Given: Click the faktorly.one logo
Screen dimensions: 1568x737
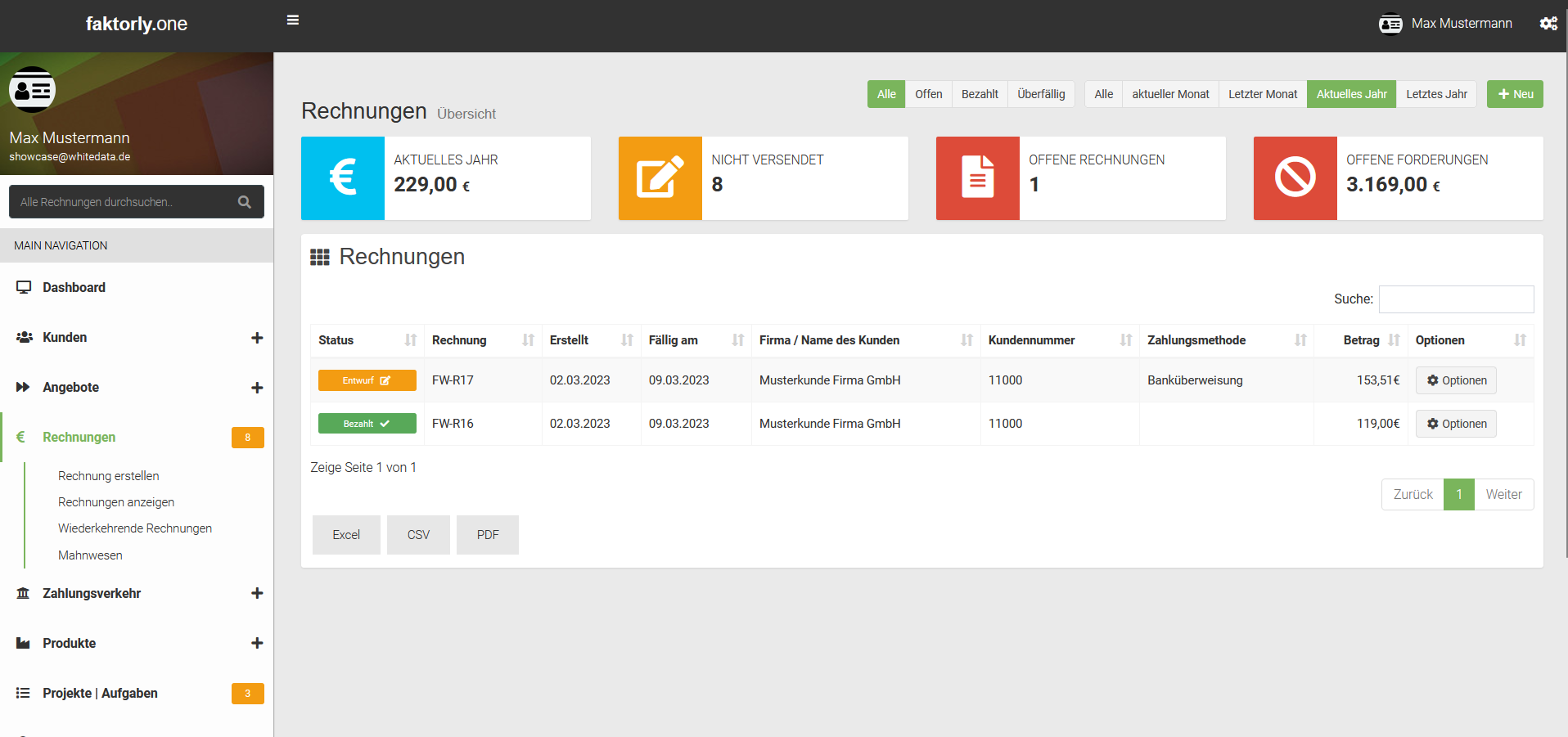Looking at the screenshot, I should click(x=137, y=24).
